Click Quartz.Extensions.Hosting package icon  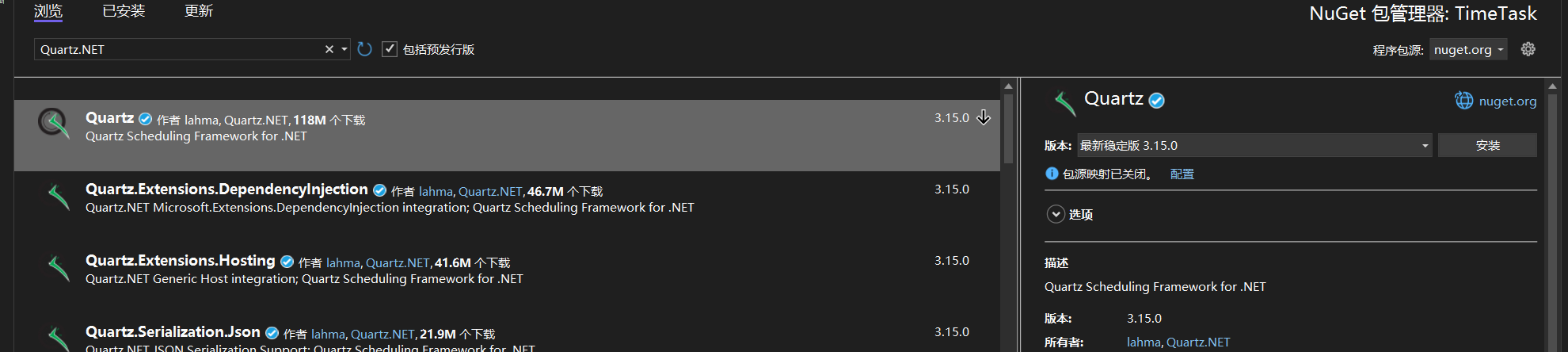(x=59, y=268)
